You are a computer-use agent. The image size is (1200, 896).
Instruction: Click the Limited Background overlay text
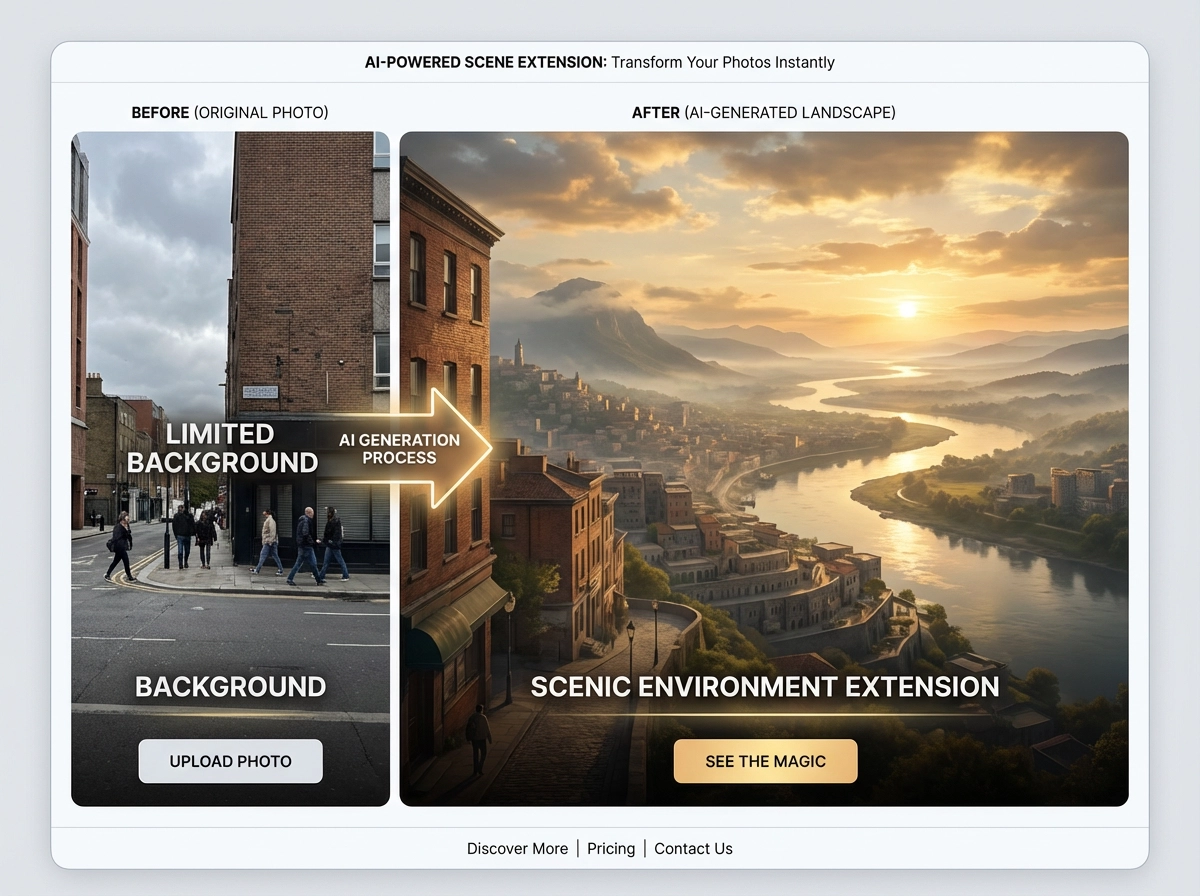pyautogui.click(x=222, y=448)
